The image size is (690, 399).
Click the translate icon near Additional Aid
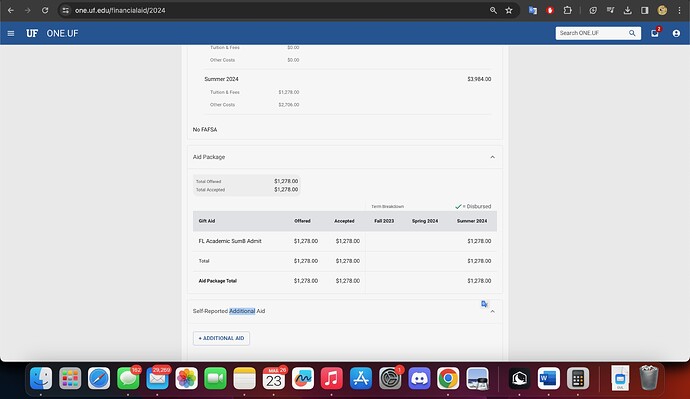[x=484, y=304]
